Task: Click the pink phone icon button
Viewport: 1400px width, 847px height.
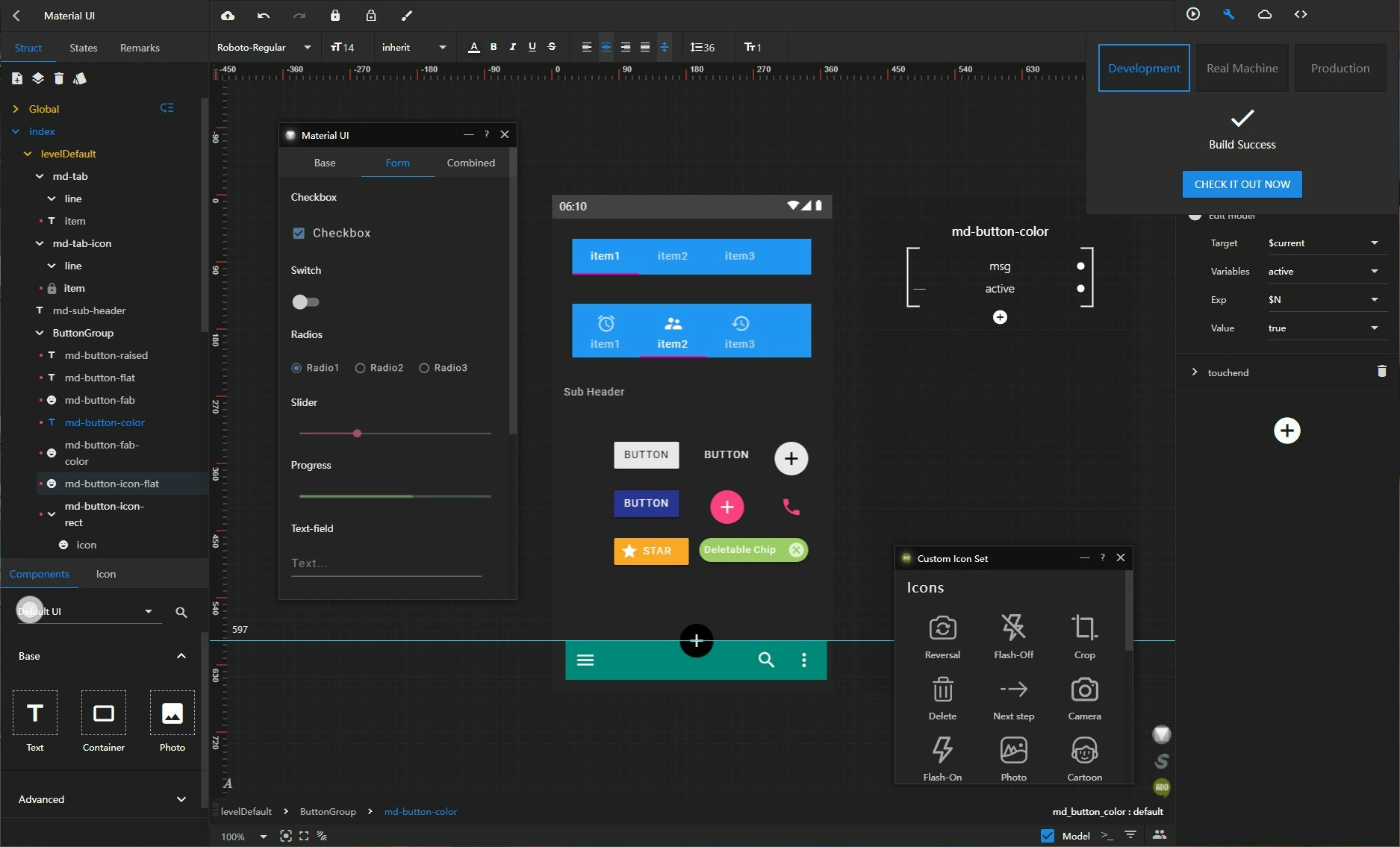Action: [x=791, y=507]
